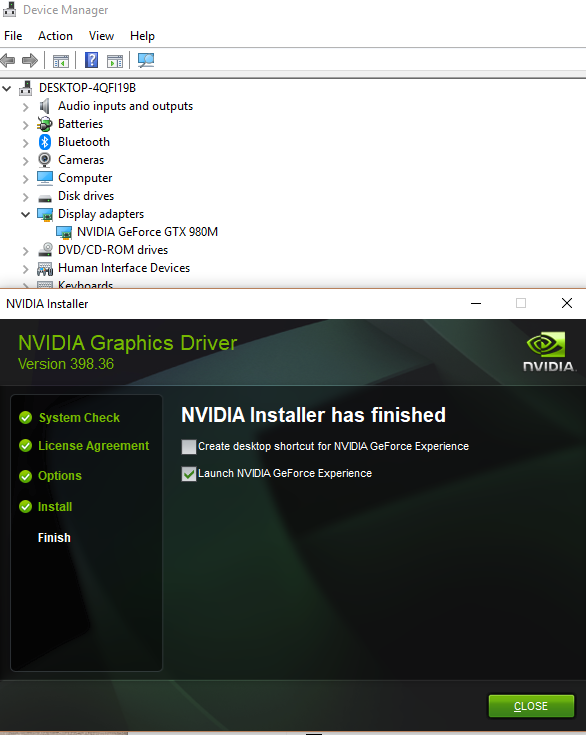
Task: Open the Help question mark toolbar icon
Action: (x=91, y=60)
